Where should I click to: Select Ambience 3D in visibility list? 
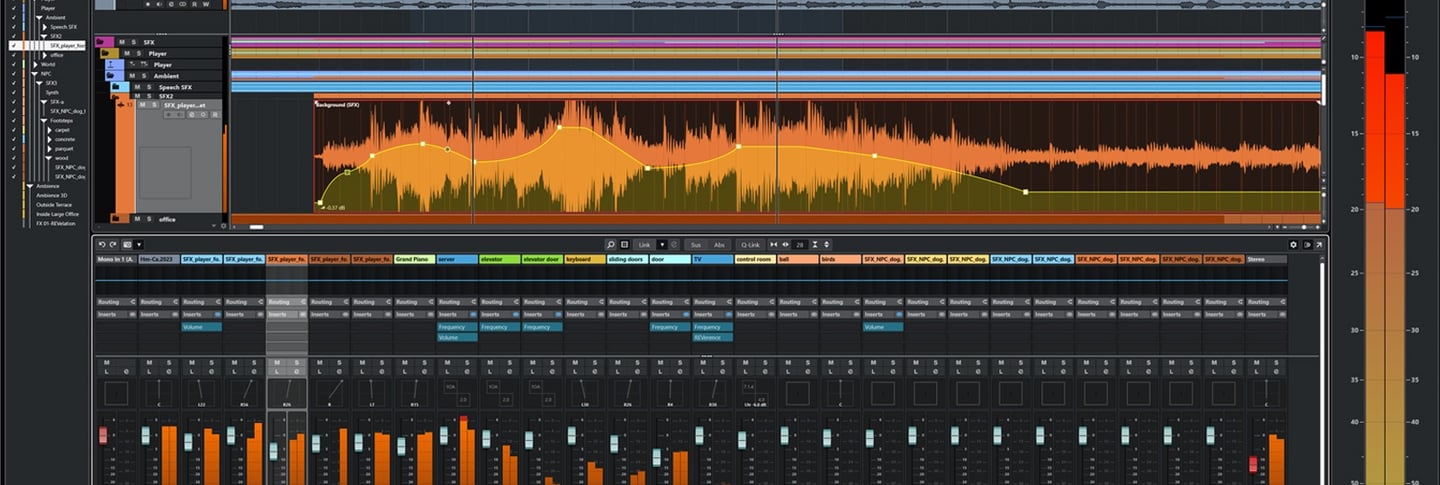52,195
